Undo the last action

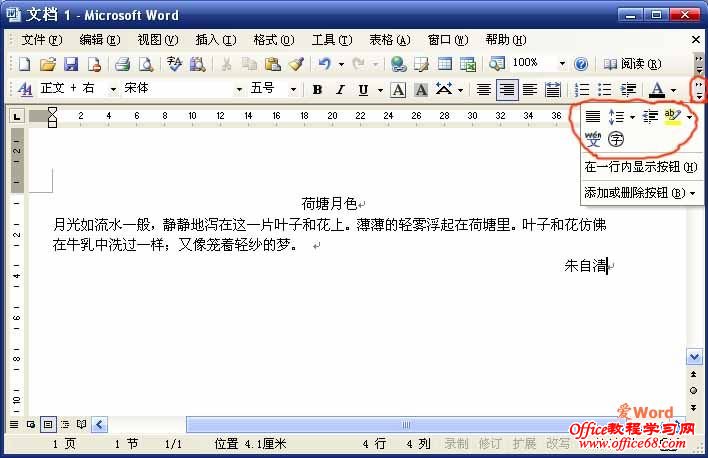[324, 64]
